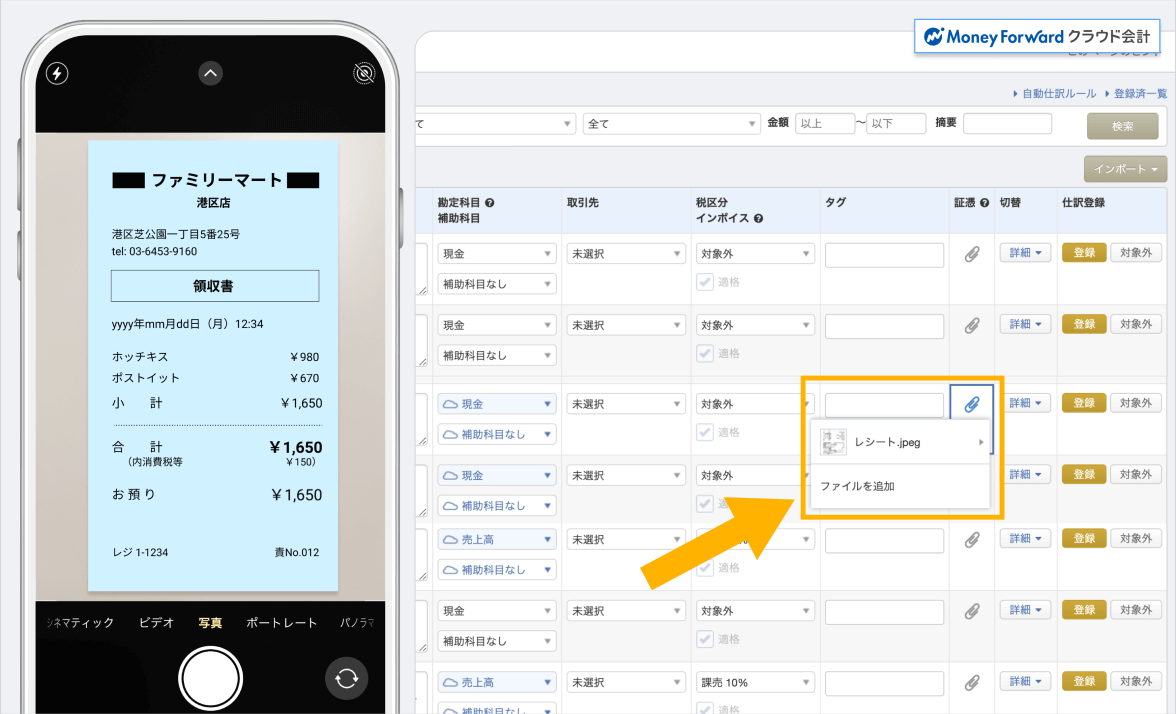Screen dimensions: 1176x714
Task: Click inside the 摘要 input field
Action: click(x=1007, y=123)
